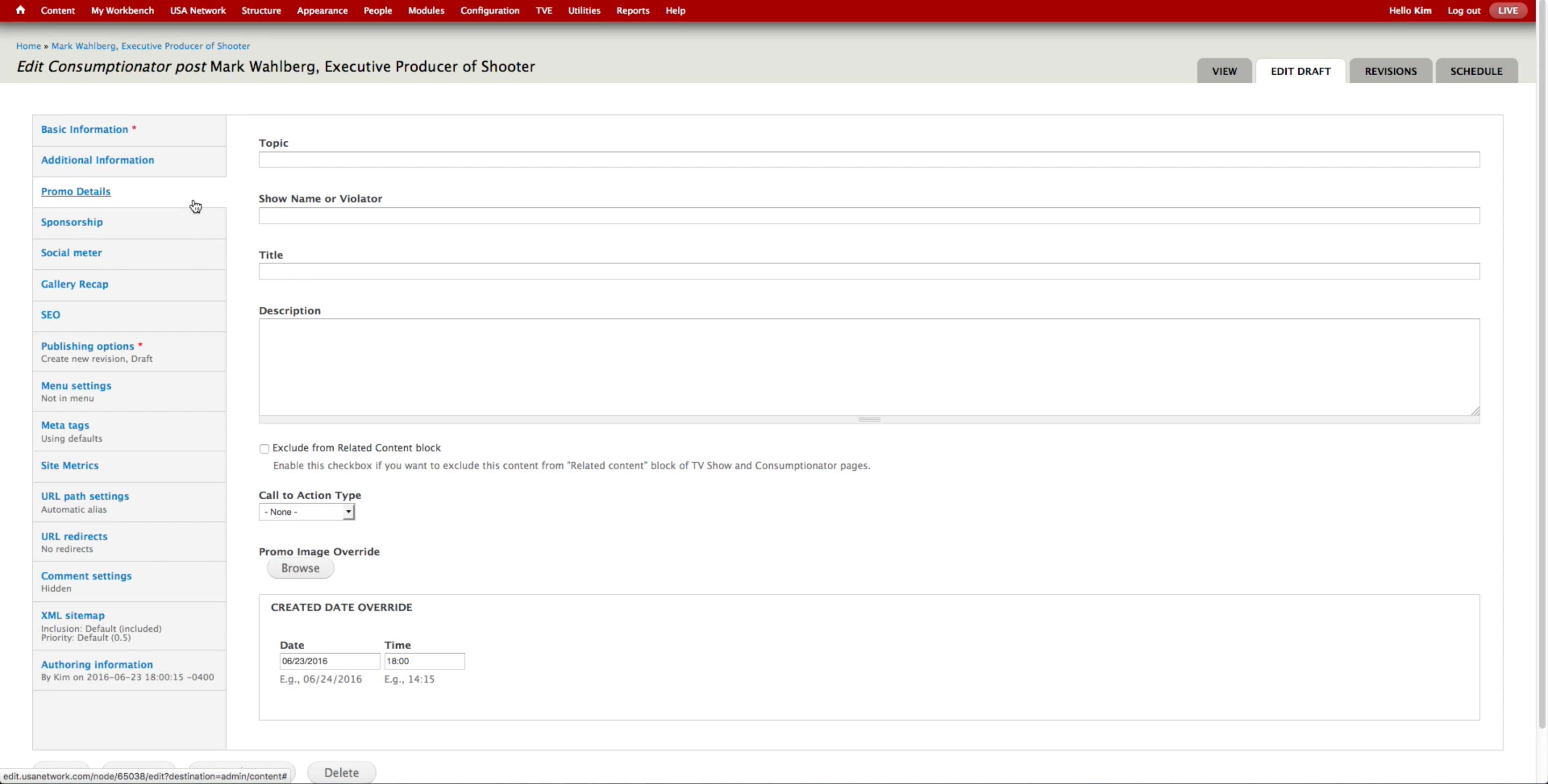Click the Home breadcrumb link
This screenshot has height=784, width=1548.
tap(28, 46)
